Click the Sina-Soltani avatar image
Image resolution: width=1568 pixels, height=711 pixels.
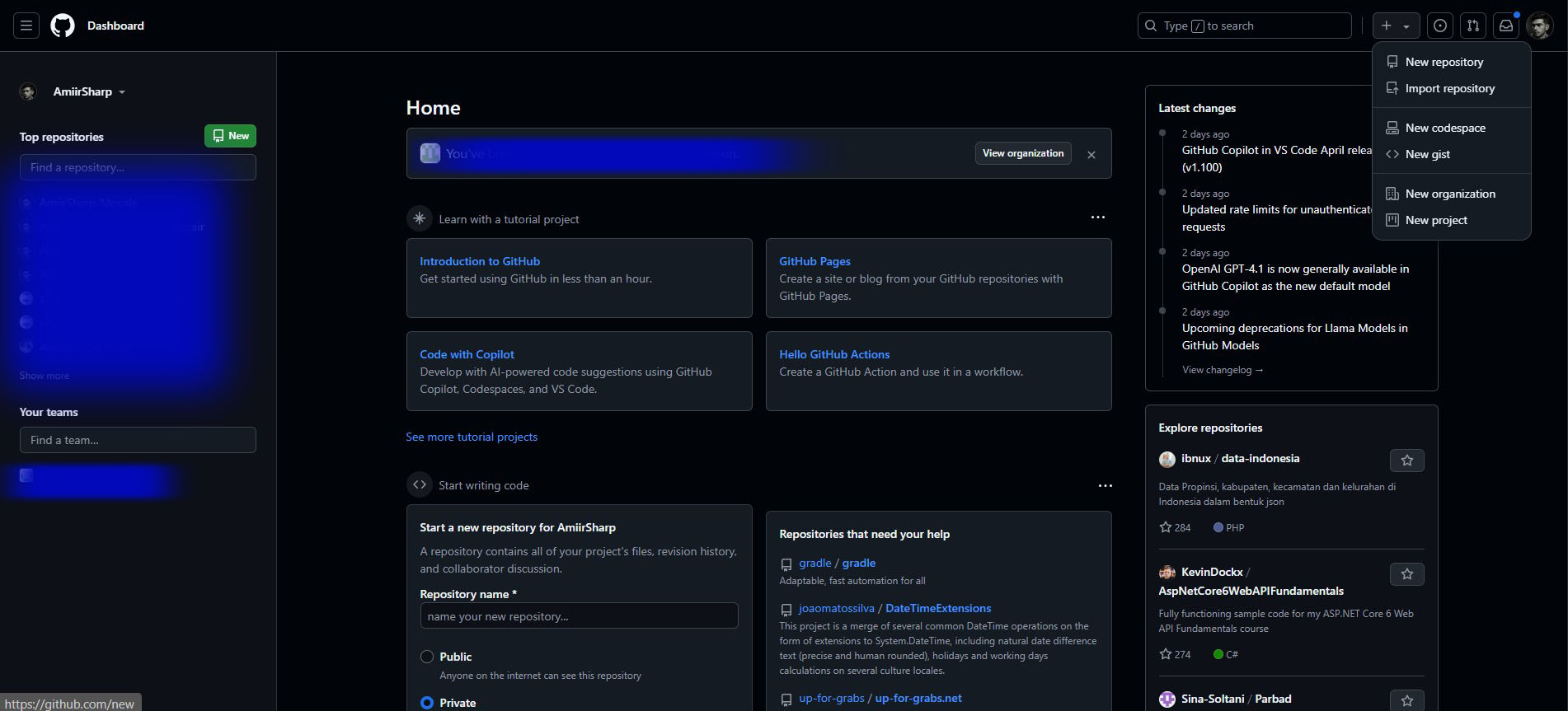(x=1167, y=699)
